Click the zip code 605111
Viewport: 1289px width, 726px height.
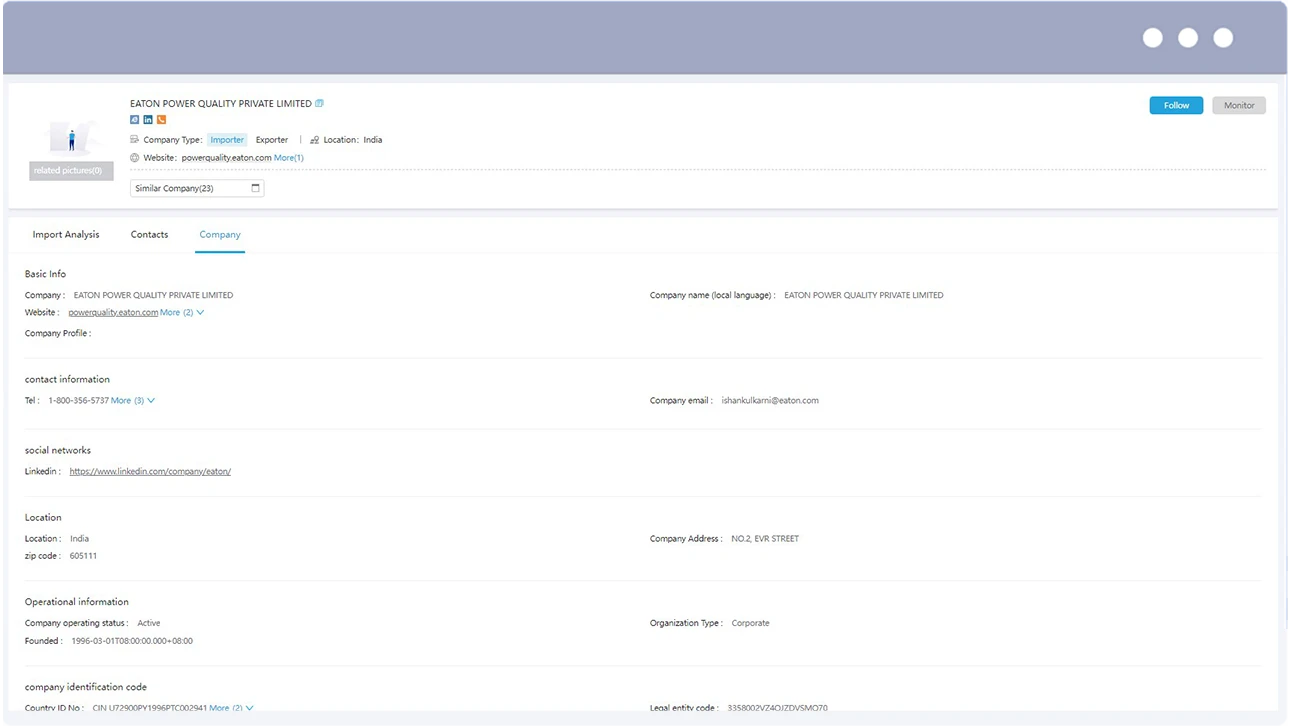coord(83,556)
